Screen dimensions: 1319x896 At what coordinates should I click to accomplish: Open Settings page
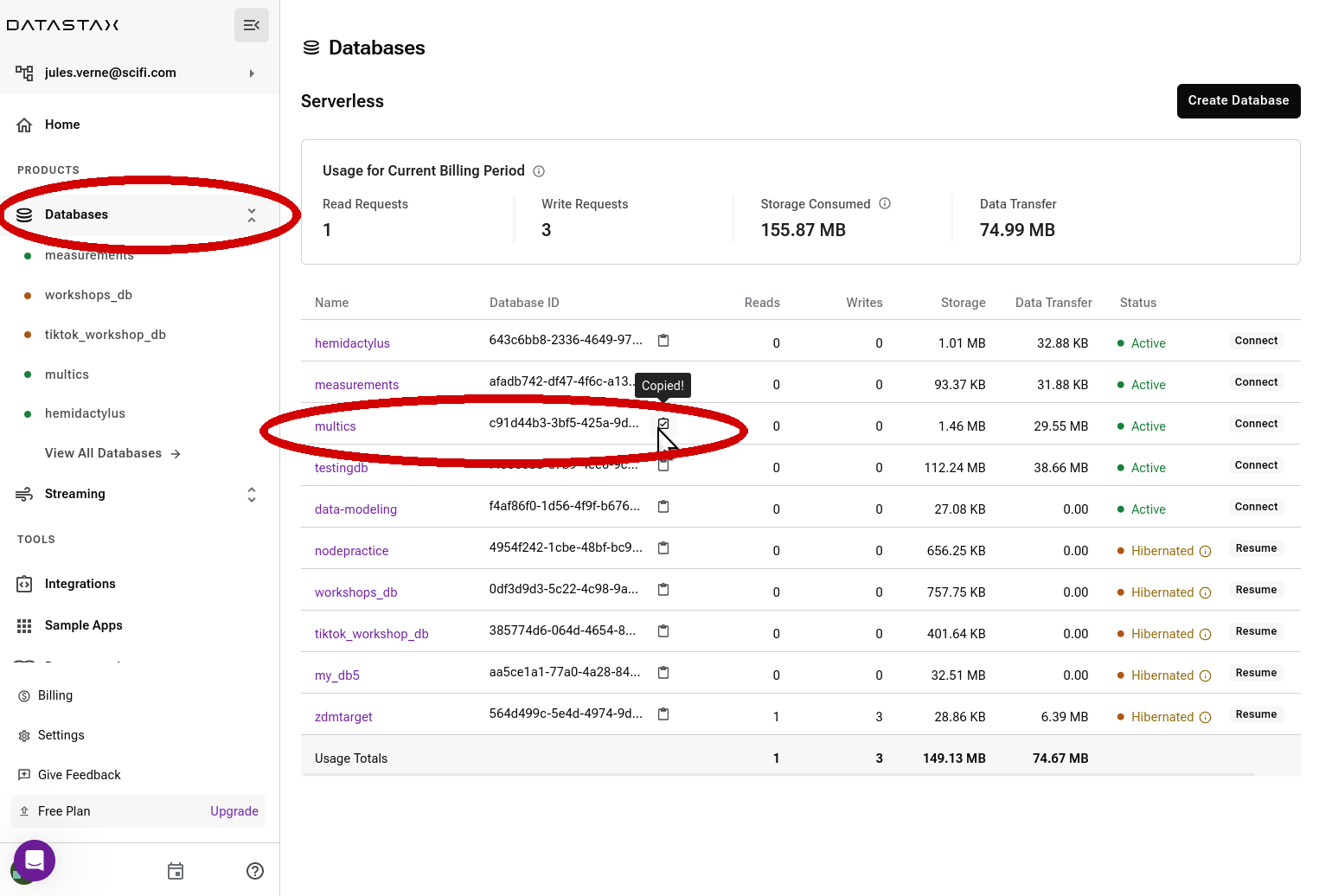pos(61,735)
